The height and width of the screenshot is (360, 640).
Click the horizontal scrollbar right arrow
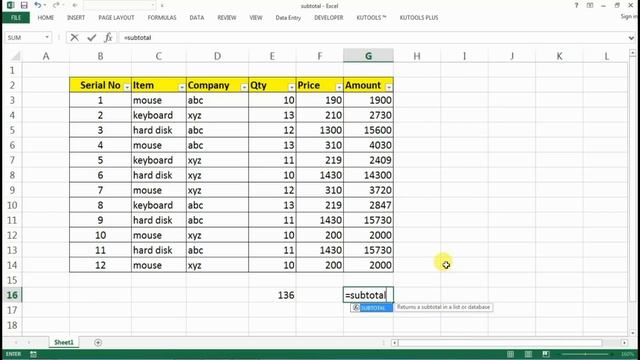(624, 343)
